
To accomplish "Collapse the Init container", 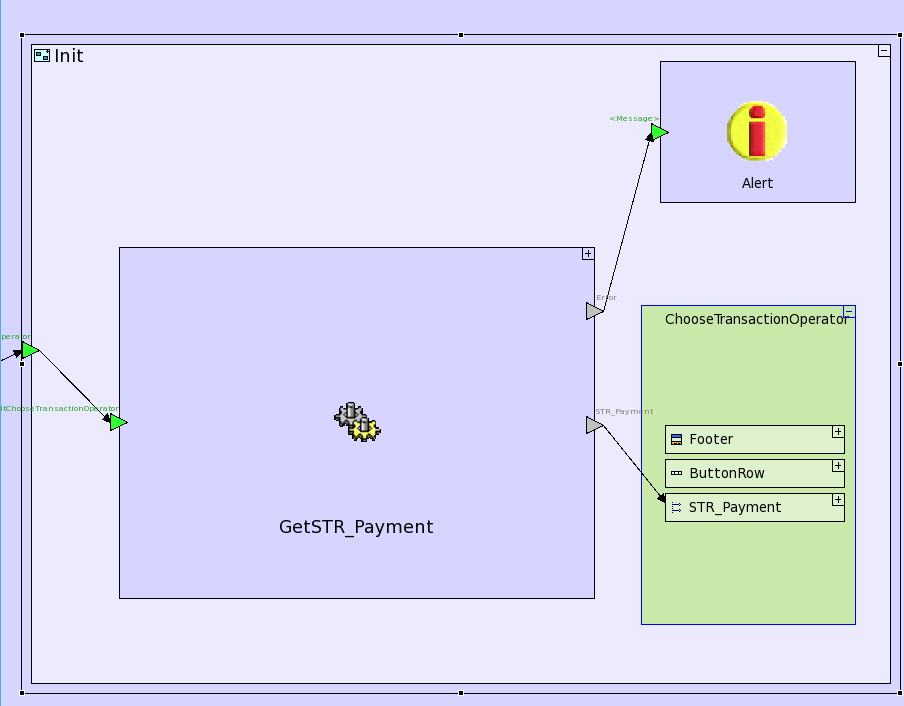I will click(884, 50).
